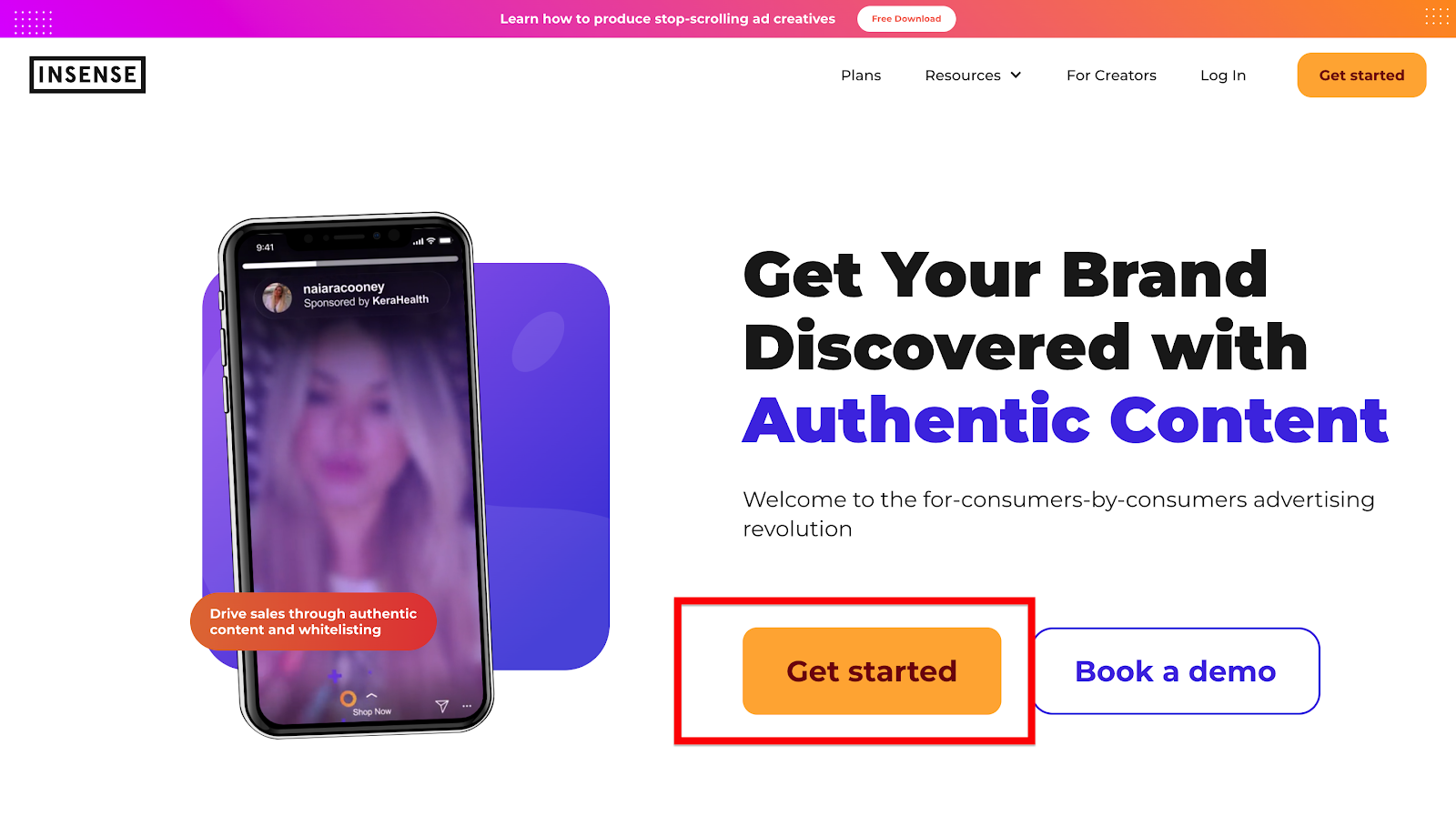1456x826 pixels.
Task: Click the Wi-Fi status icon on the phone
Action: [x=430, y=241]
